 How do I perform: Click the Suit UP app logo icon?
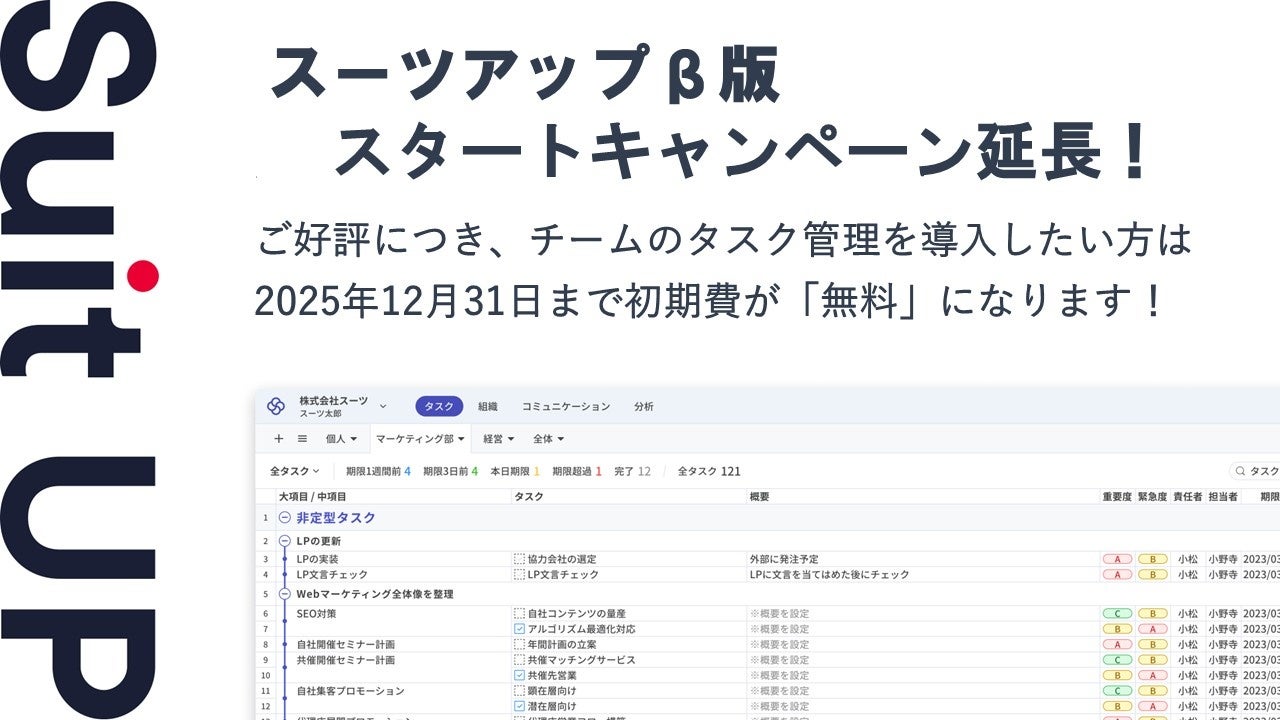point(276,405)
